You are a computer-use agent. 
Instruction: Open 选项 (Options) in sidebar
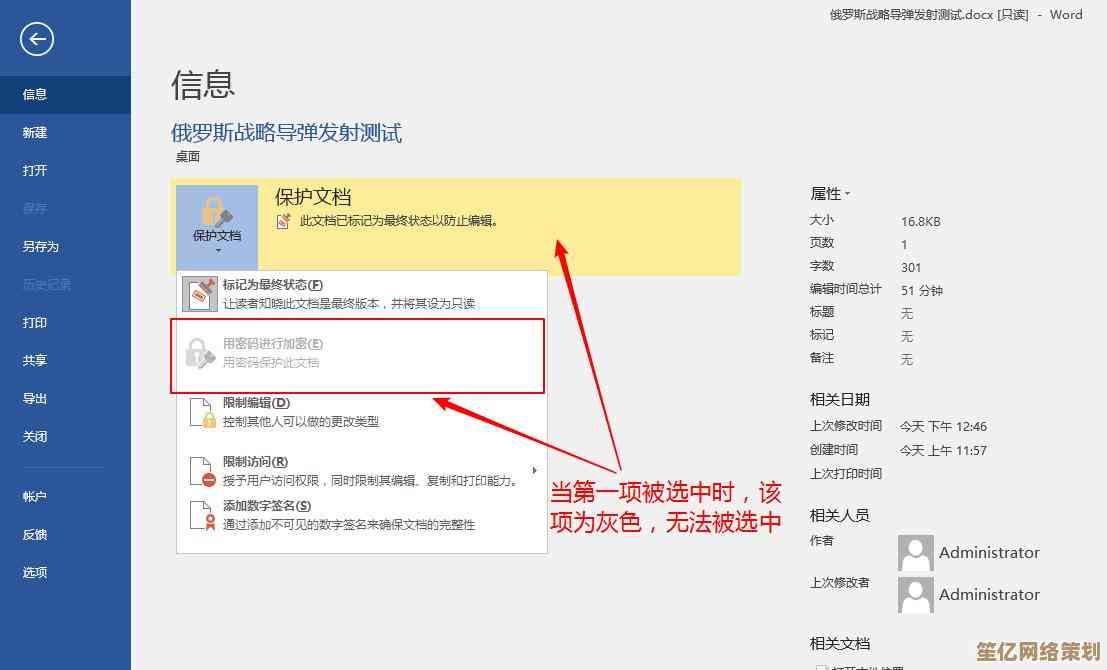click(x=35, y=573)
